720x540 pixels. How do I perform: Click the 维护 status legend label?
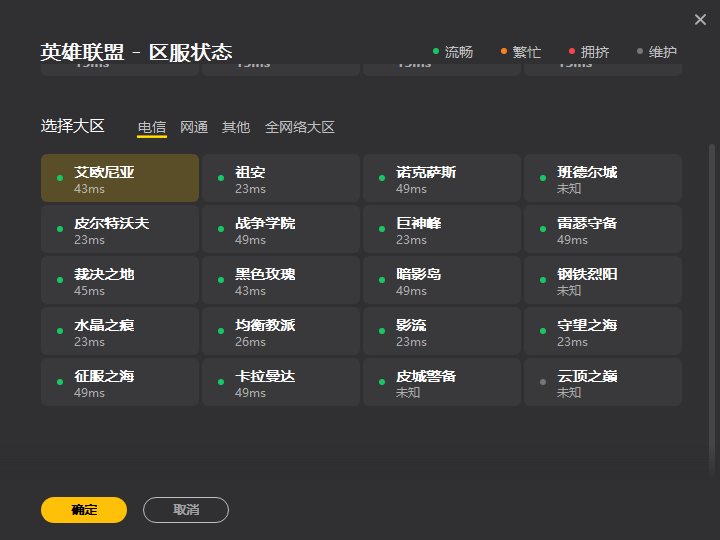pos(663,52)
